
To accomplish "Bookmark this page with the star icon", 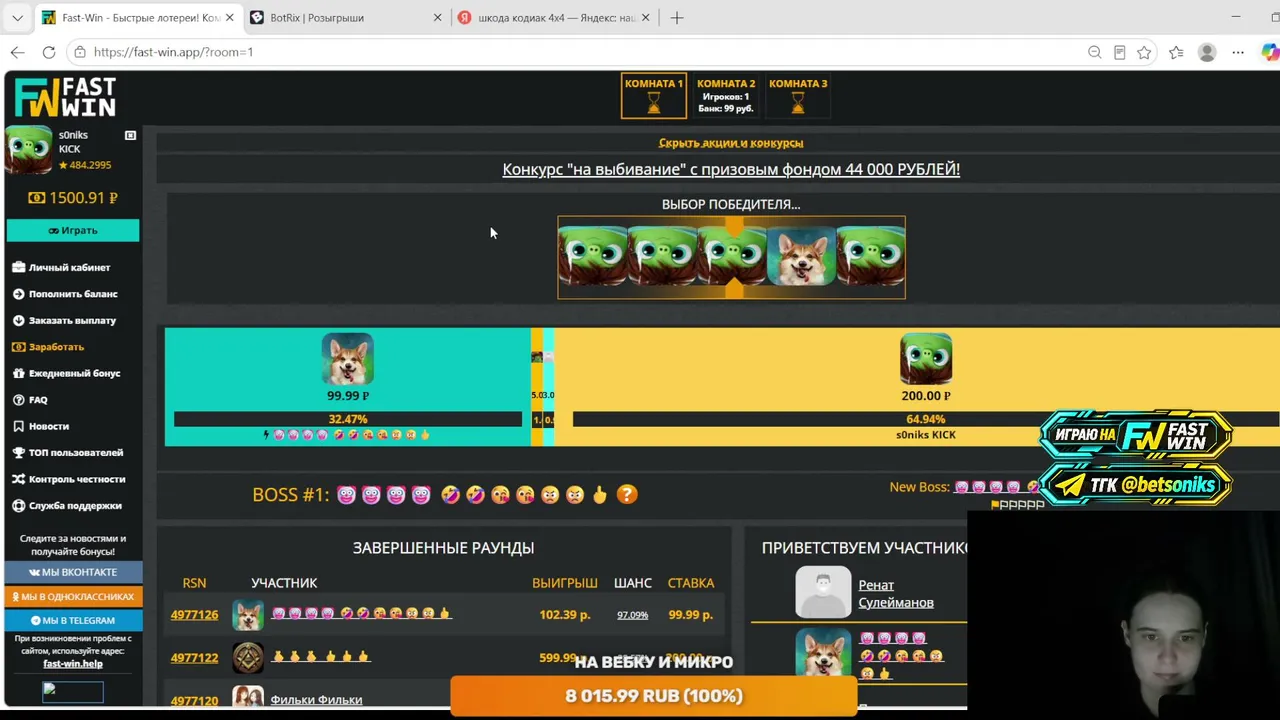I will tap(1145, 52).
